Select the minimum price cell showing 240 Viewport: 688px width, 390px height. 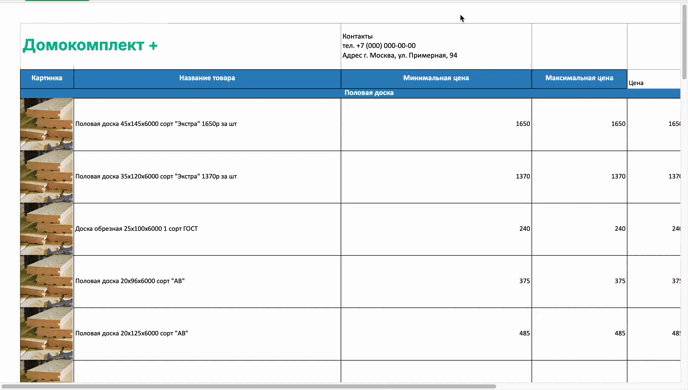coord(436,229)
